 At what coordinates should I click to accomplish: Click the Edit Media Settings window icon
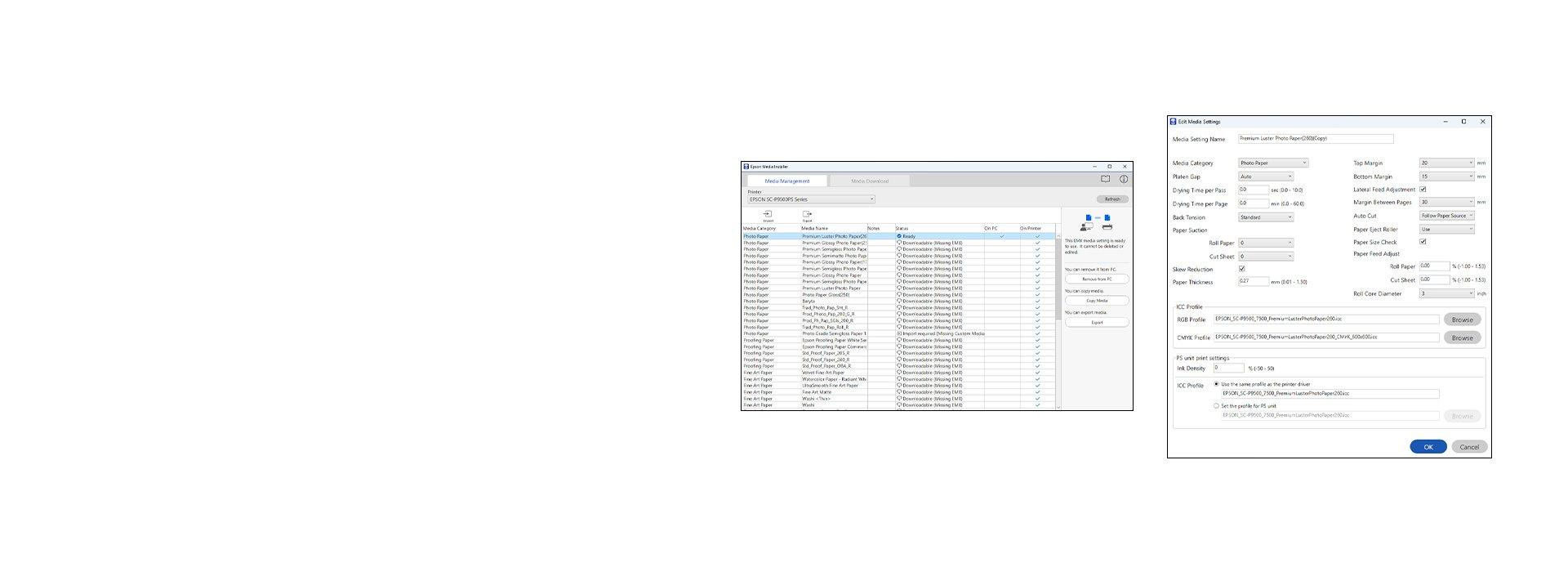click(x=1174, y=122)
